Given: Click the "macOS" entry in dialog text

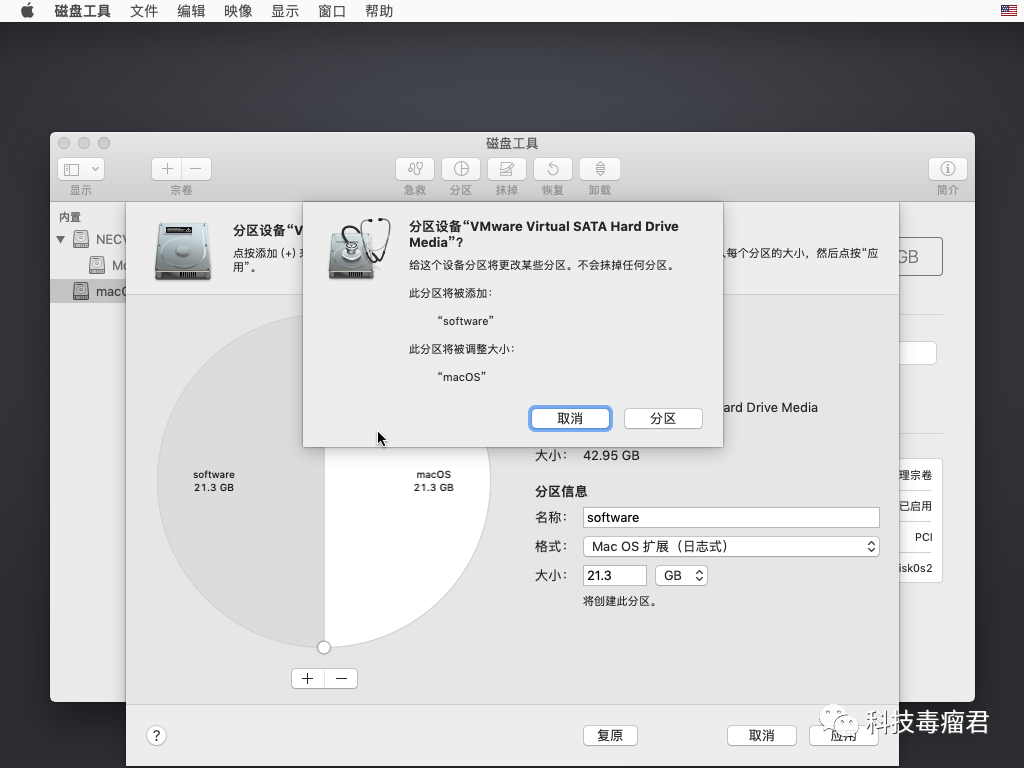Looking at the screenshot, I should pyautogui.click(x=462, y=377).
